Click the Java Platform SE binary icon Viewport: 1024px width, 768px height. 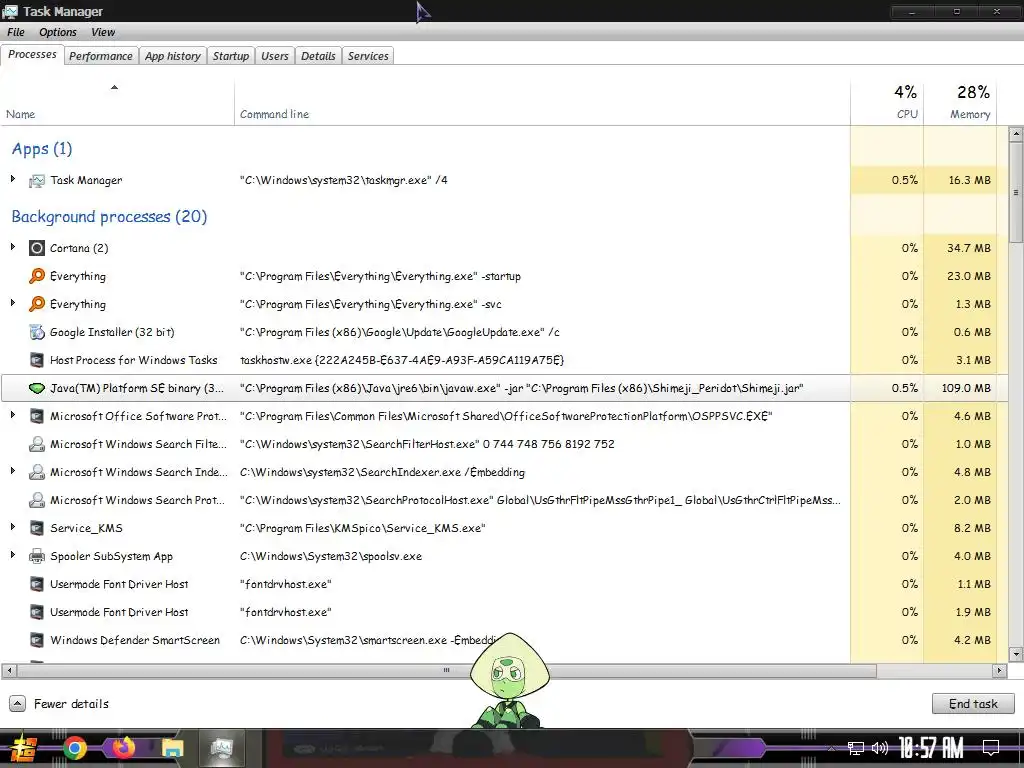point(37,389)
